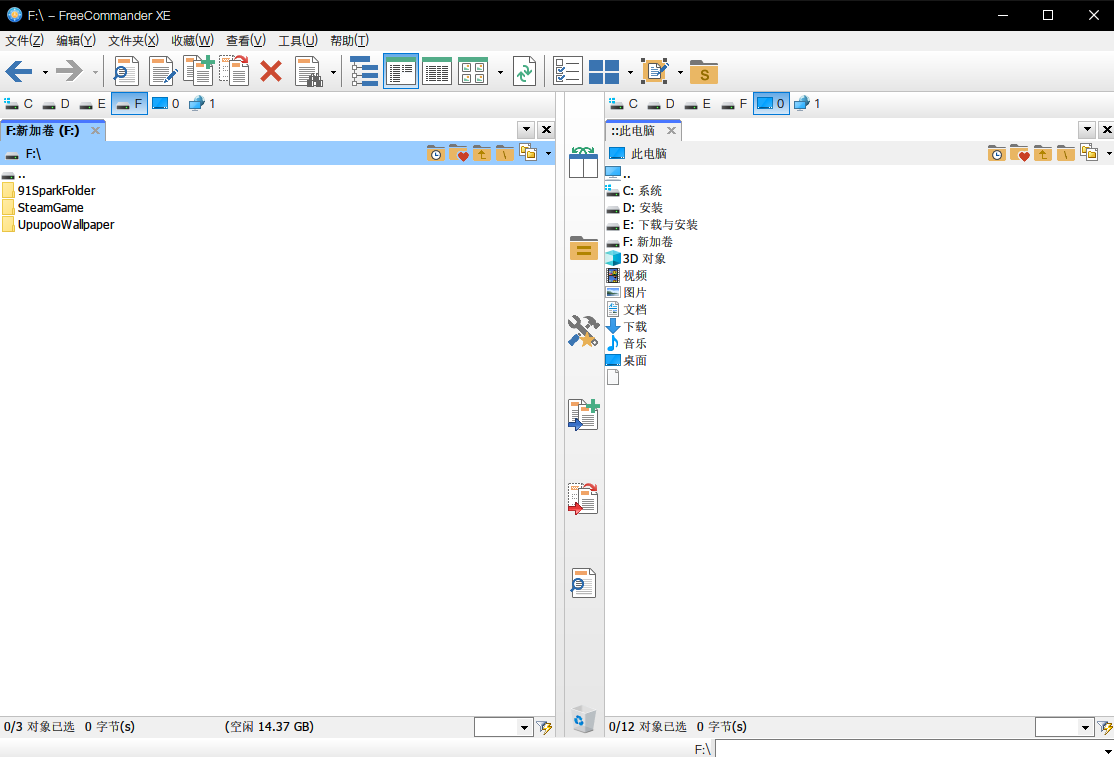Switch to the highlighted F drive button
Screen dimensions: 1114x757
point(129,103)
